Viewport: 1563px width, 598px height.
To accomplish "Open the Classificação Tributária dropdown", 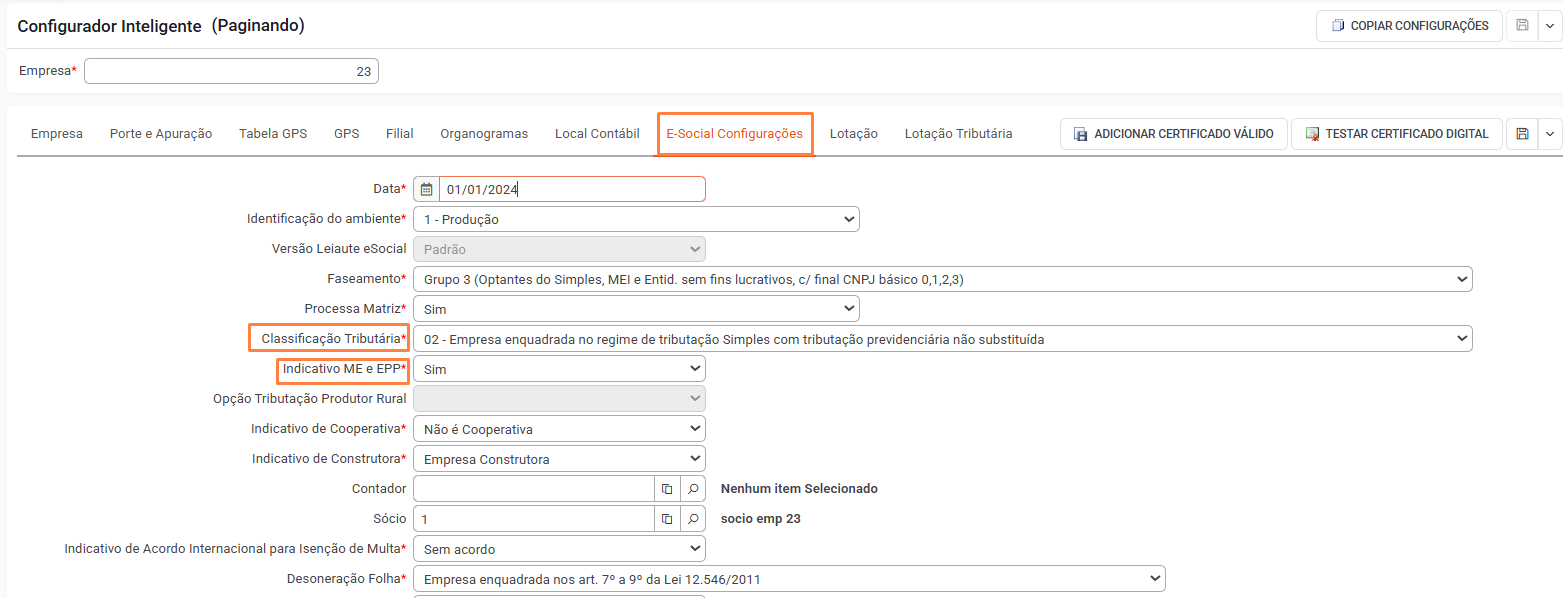I will pos(942,339).
